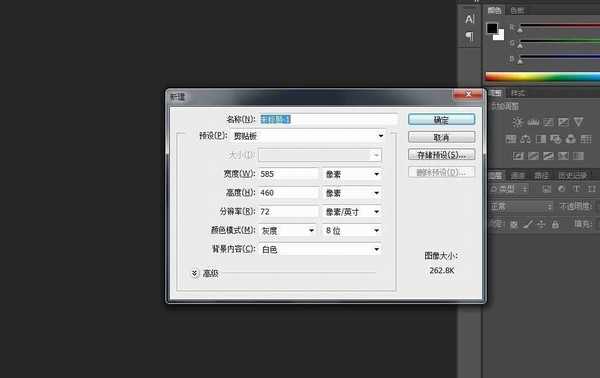Add a Photo Filter adjustment (camera icon)
This screenshot has width=600, height=378.
556,139
